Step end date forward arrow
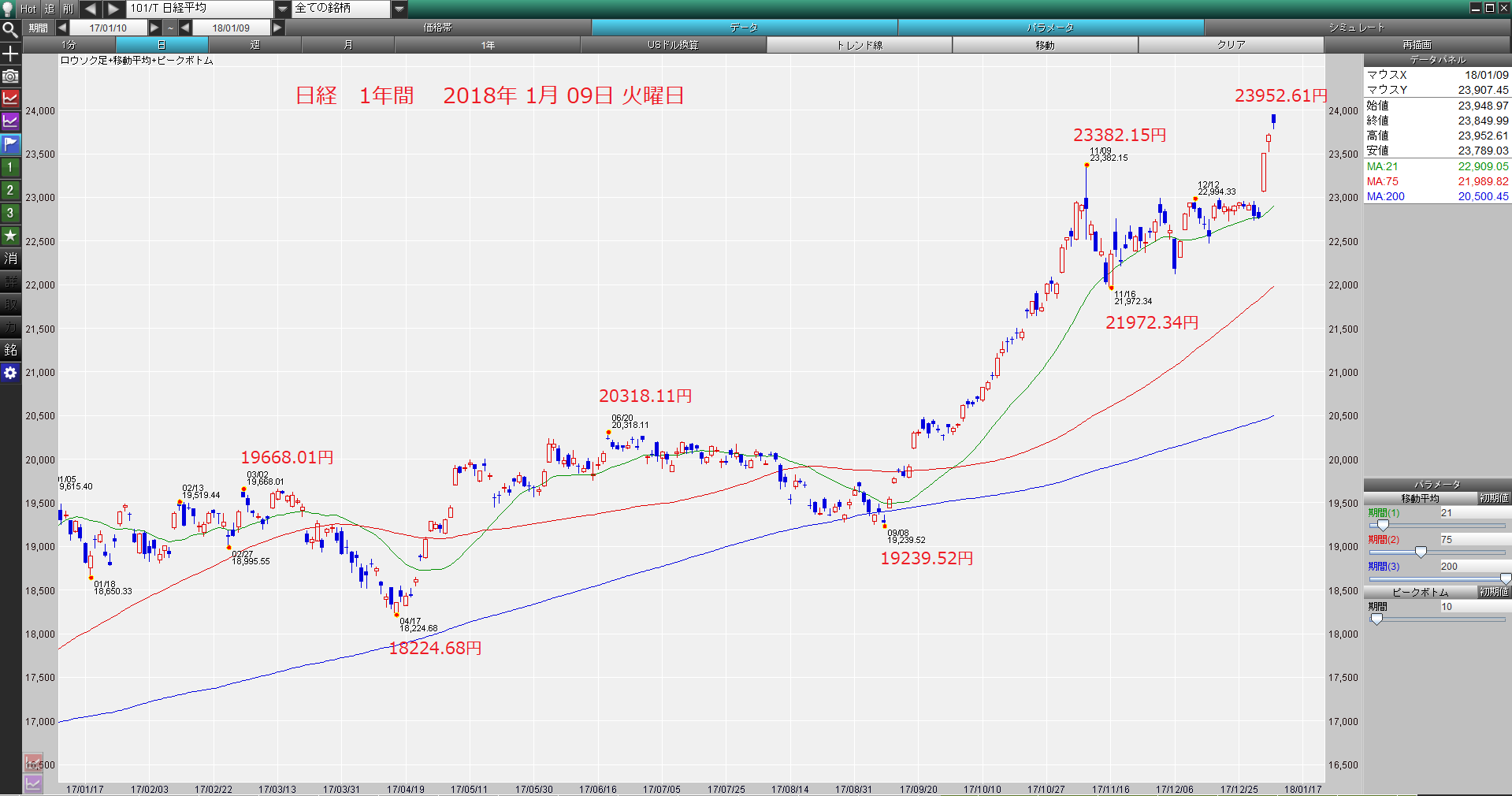The width and height of the screenshot is (1512, 796). 277,28
